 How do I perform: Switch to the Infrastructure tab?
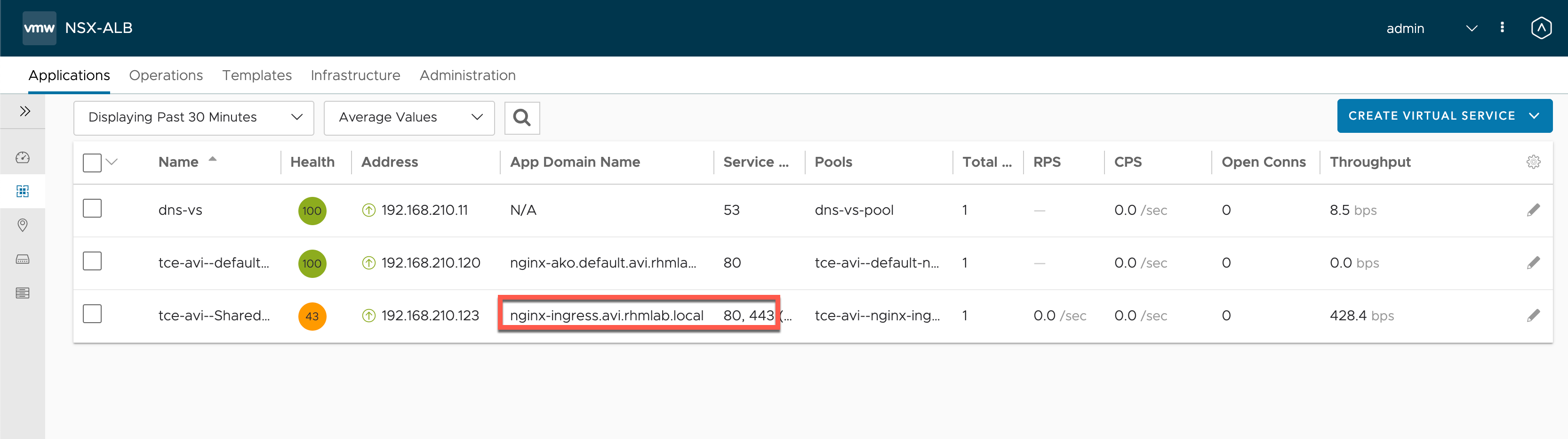point(355,75)
